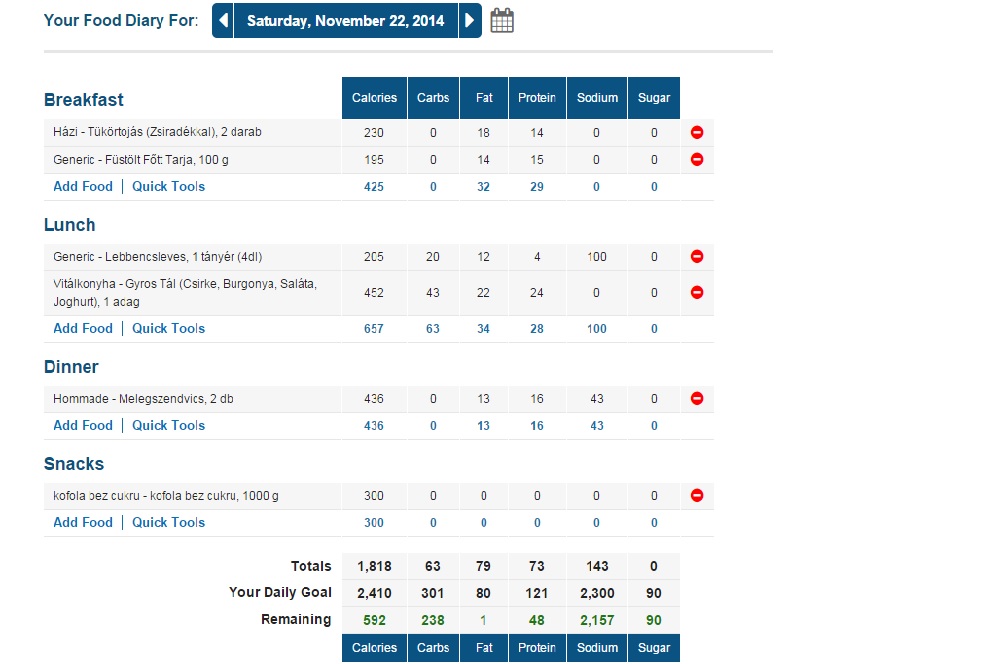Click the top Calories column header
The height and width of the screenshot is (664, 1008).
[374, 98]
